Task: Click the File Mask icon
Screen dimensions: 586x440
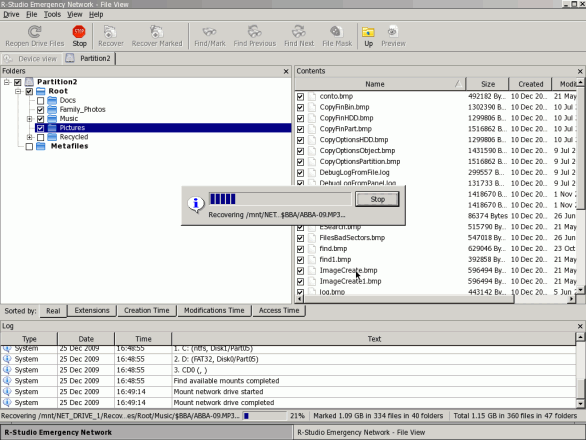Action: pyautogui.click(x=337, y=32)
